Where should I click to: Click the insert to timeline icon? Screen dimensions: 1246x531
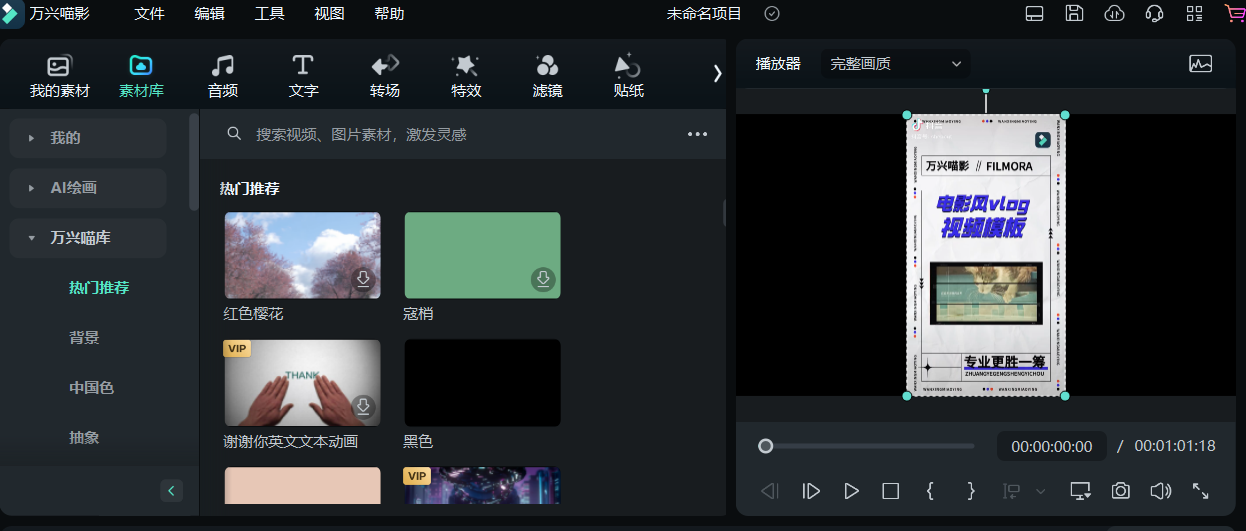(1012, 491)
